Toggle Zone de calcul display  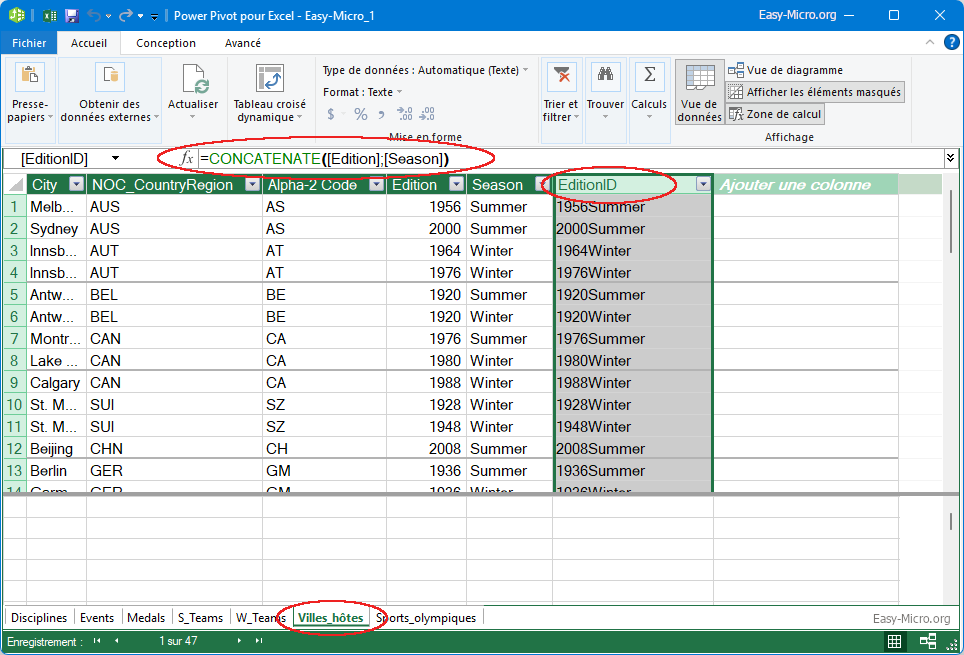[775, 114]
